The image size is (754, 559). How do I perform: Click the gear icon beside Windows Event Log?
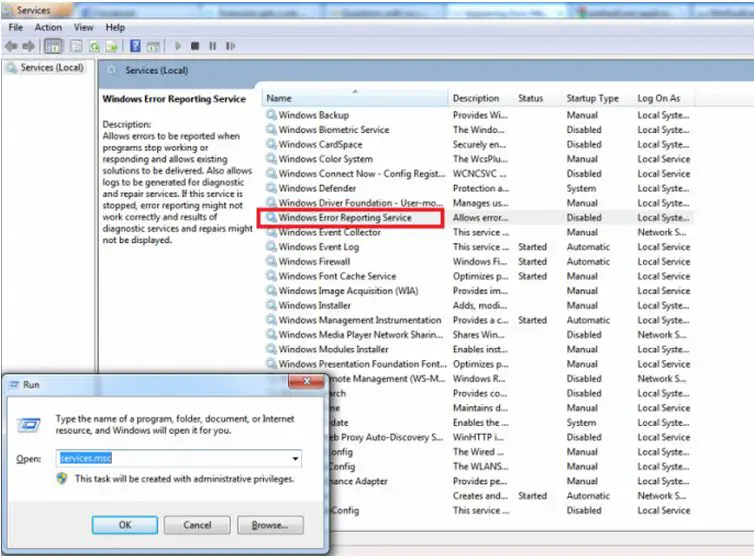click(x=271, y=246)
